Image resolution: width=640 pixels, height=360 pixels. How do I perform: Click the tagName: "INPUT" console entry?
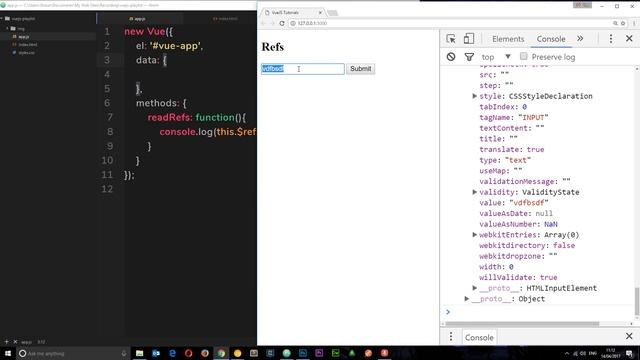click(513, 118)
